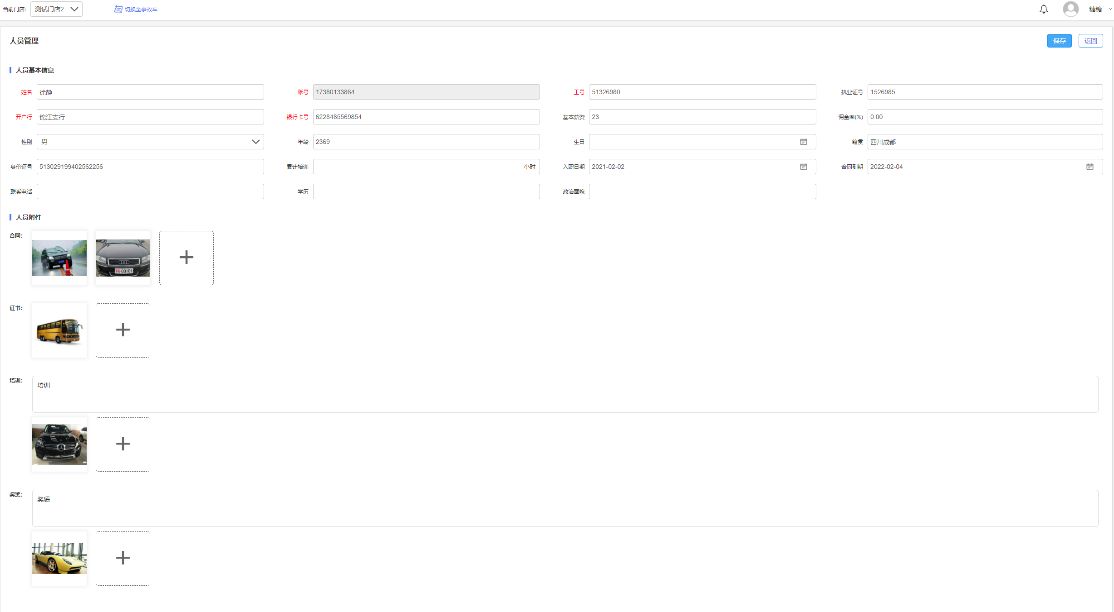Focus the native place field 四川成都
This screenshot has height=612, width=1114.
click(985, 141)
